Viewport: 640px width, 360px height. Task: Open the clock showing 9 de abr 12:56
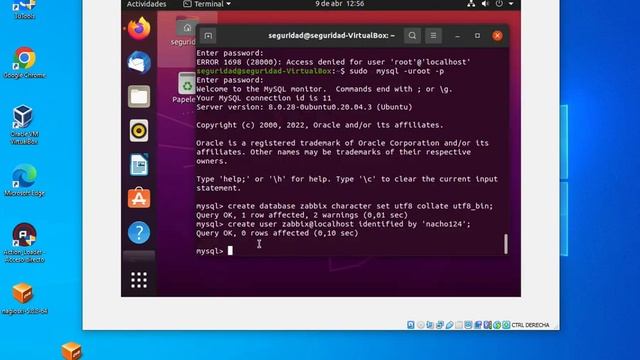pyautogui.click(x=340, y=4)
